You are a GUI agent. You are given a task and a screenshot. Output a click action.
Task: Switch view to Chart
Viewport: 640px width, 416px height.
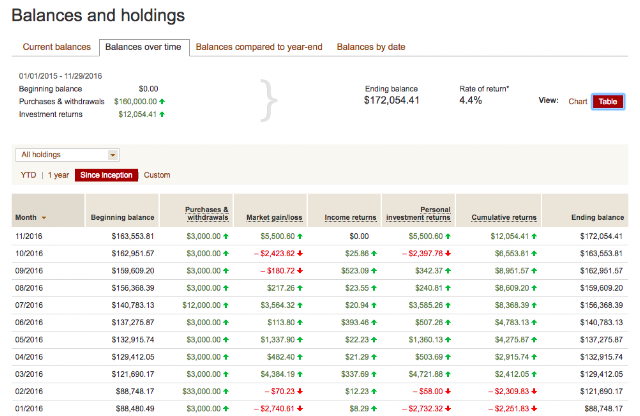click(x=578, y=101)
